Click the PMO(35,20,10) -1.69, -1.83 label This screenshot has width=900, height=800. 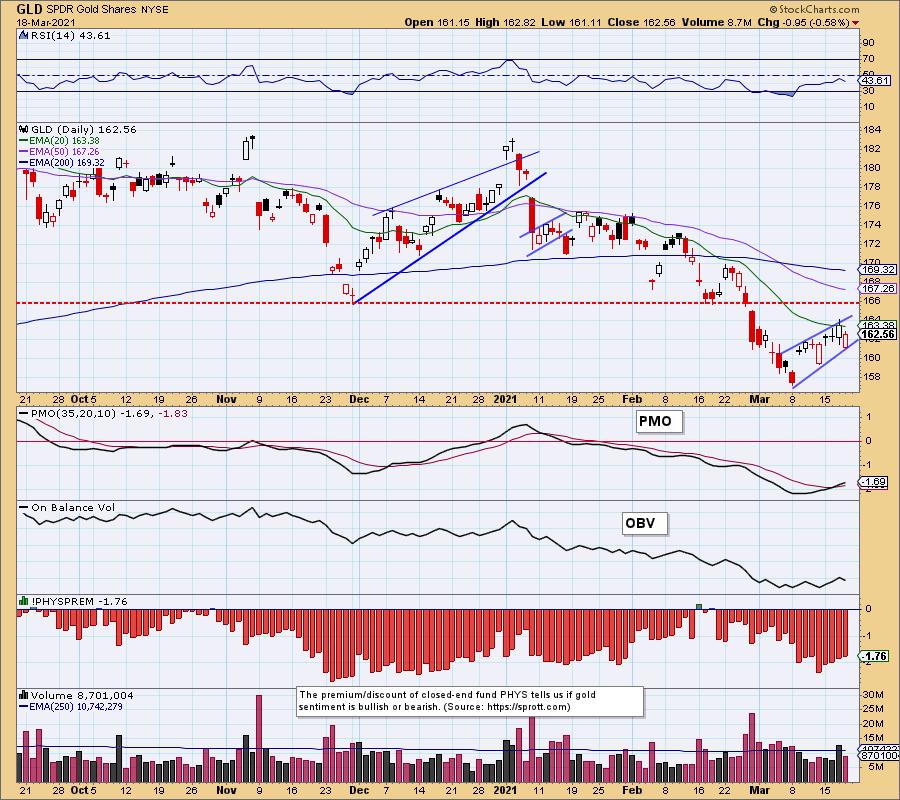pyautogui.click(x=109, y=414)
